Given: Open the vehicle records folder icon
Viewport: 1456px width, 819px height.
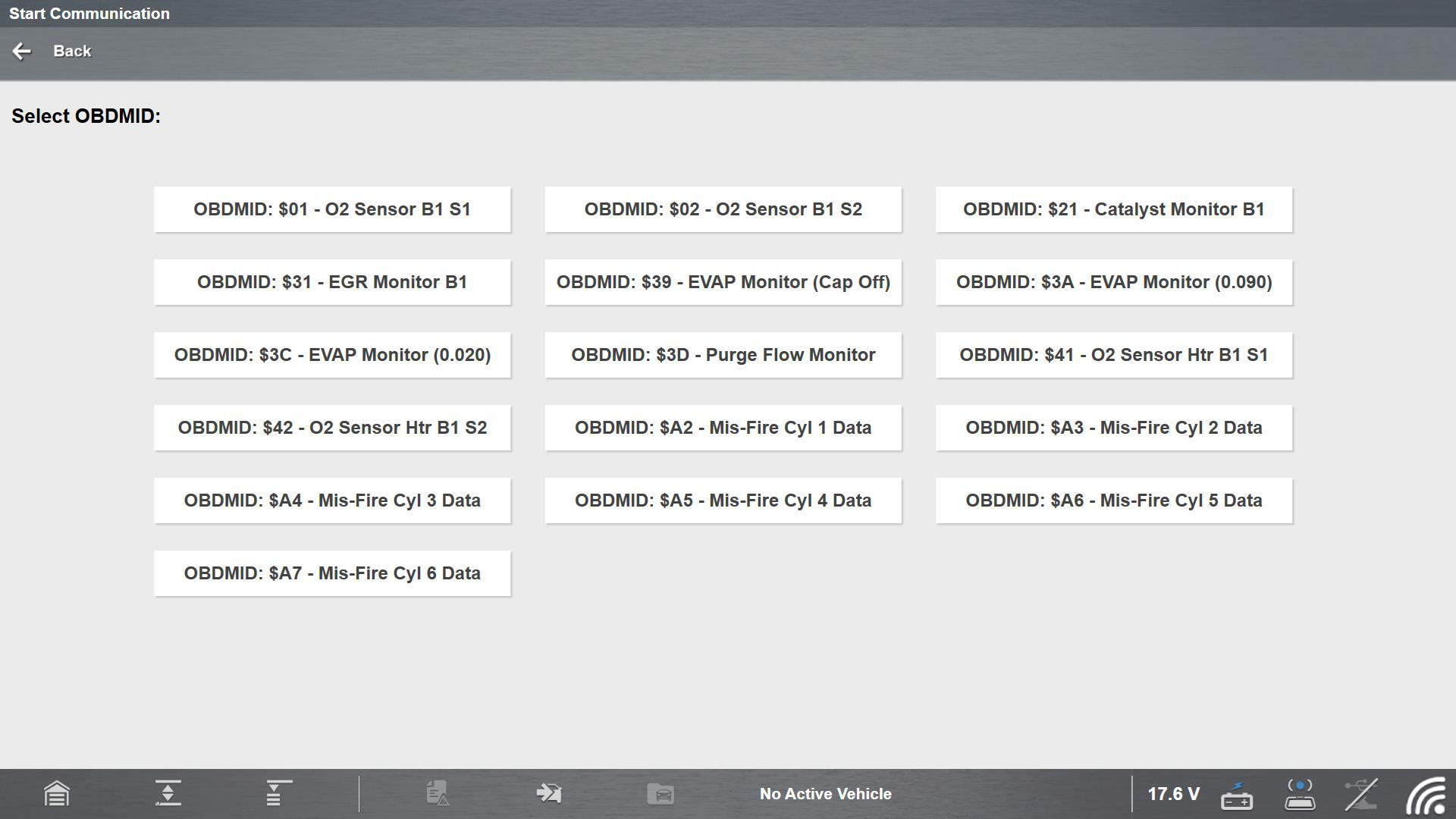Looking at the screenshot, I should [661, 794].
